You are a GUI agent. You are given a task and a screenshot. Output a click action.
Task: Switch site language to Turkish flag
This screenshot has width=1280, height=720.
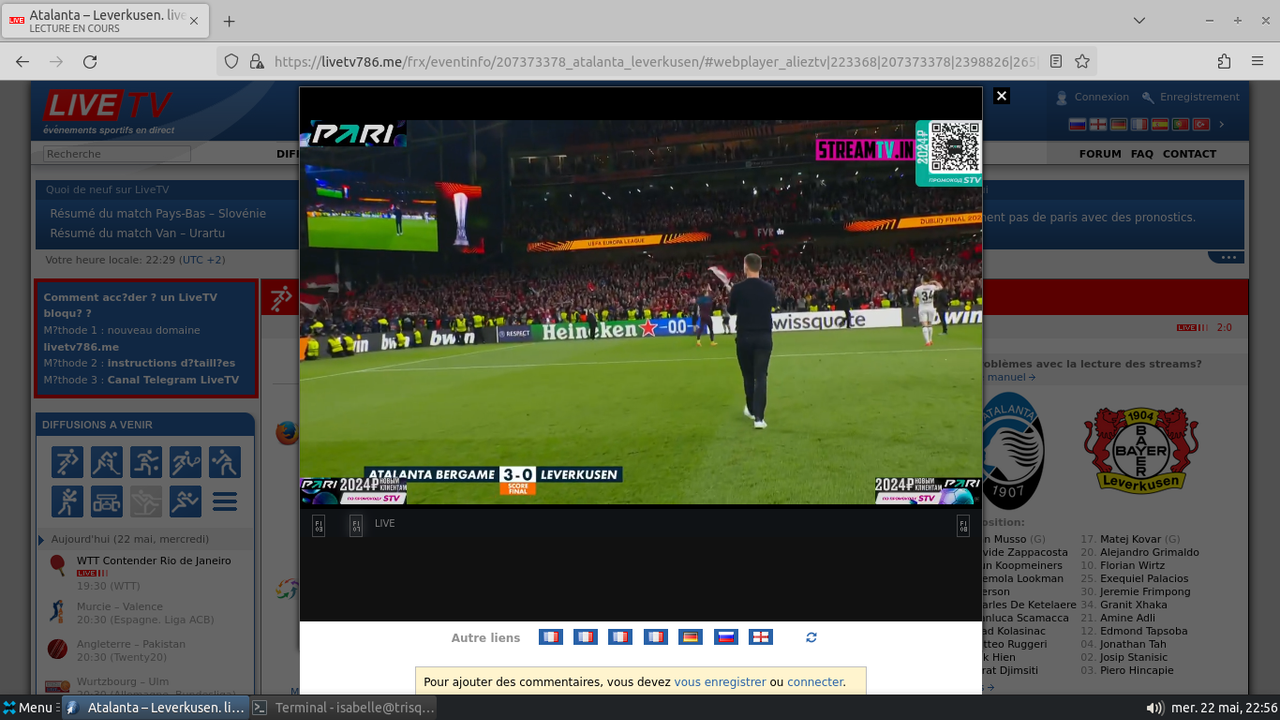coord(1201,124)
